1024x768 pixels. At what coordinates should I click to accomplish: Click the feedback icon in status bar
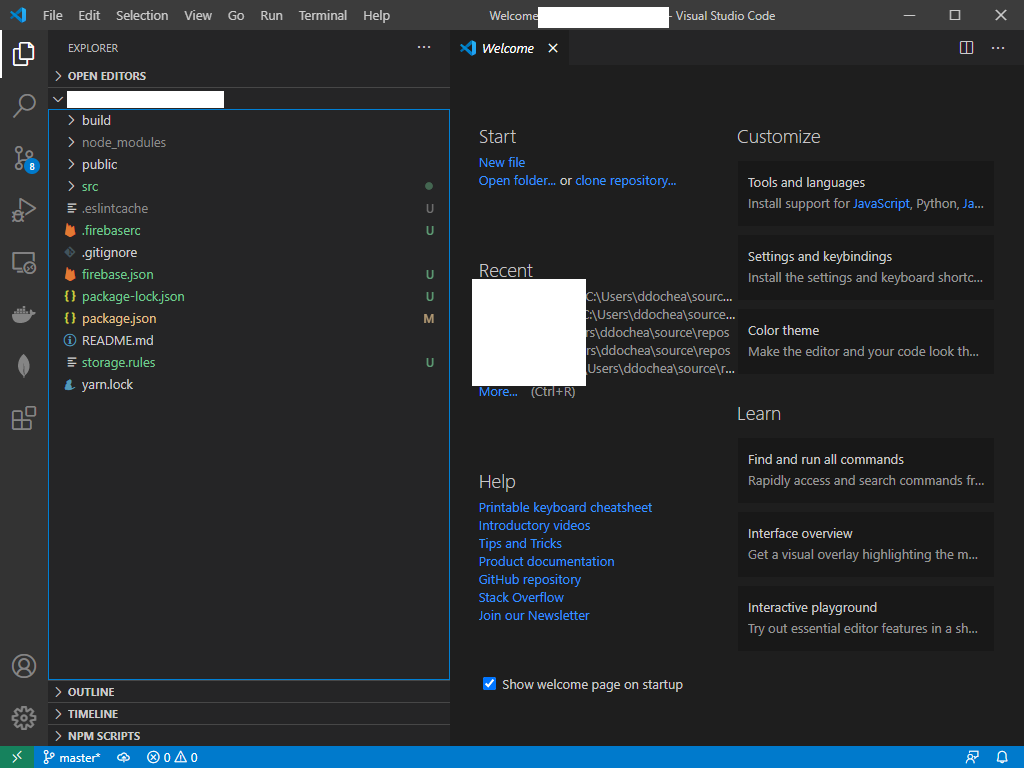(972, 758)
